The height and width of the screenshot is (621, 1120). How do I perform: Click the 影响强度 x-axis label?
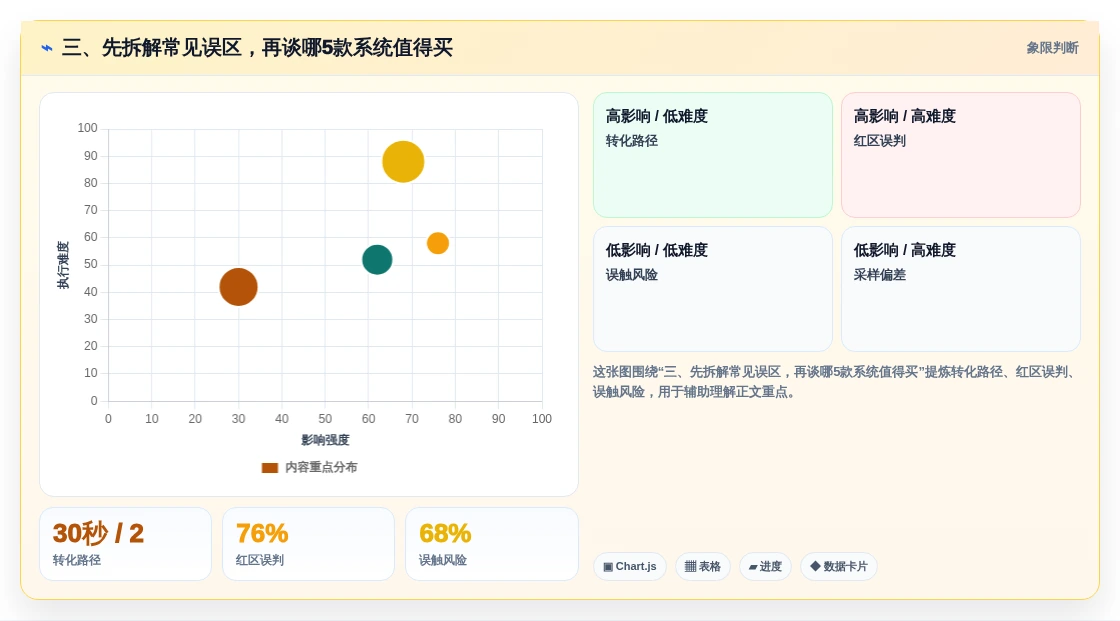(325, 440)
